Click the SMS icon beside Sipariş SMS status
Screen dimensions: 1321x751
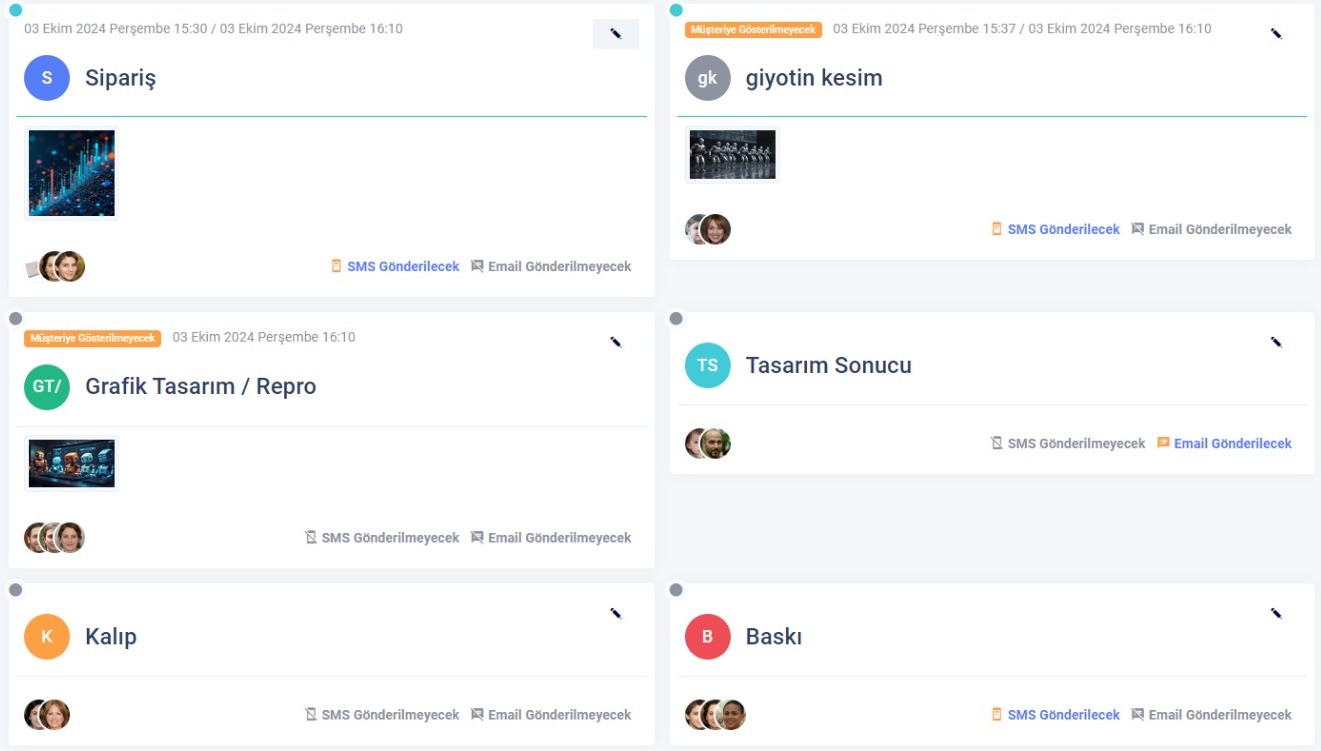[x=334, y=266]
